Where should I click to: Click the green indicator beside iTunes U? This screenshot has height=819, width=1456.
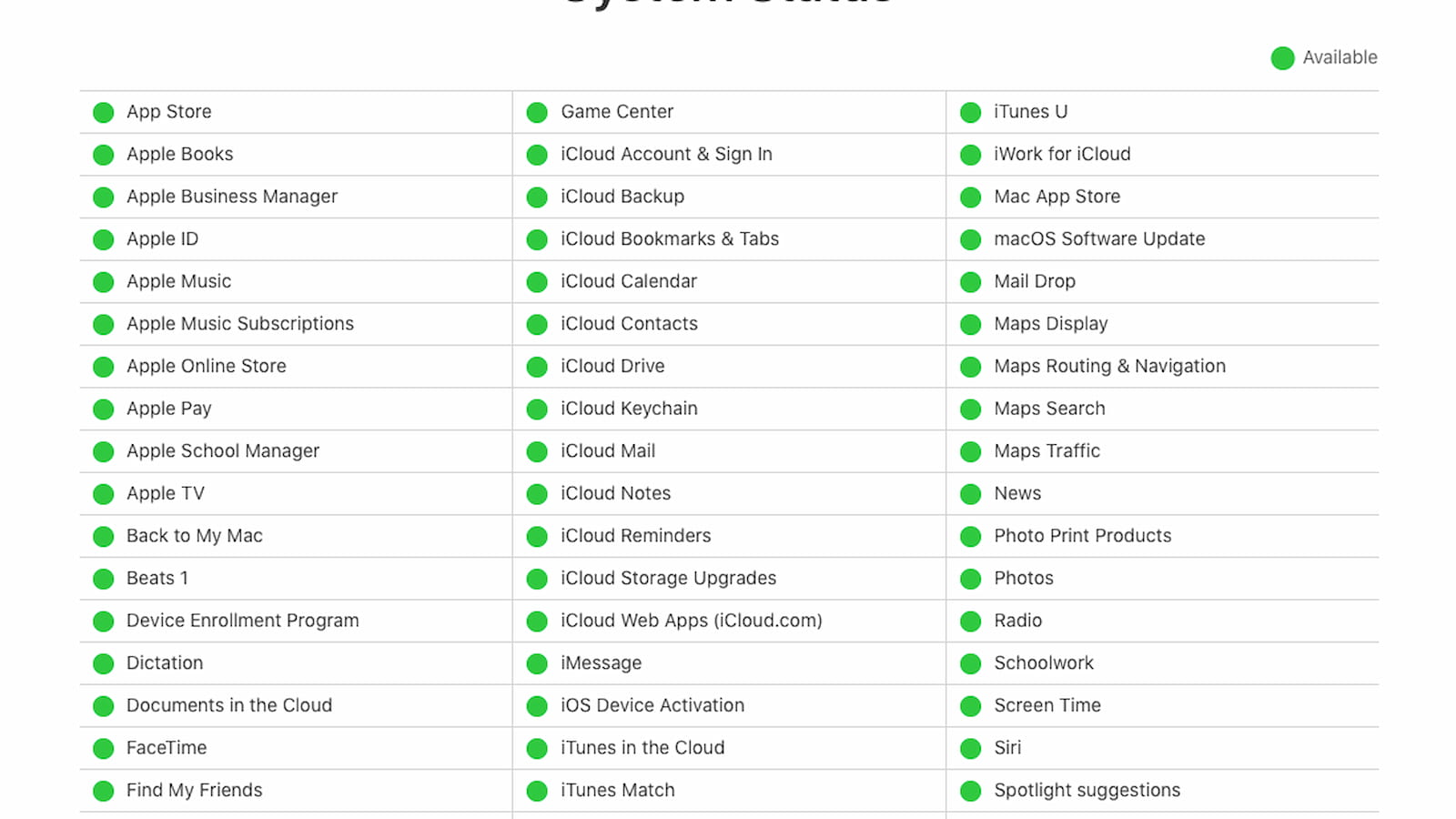click(971, 113)
